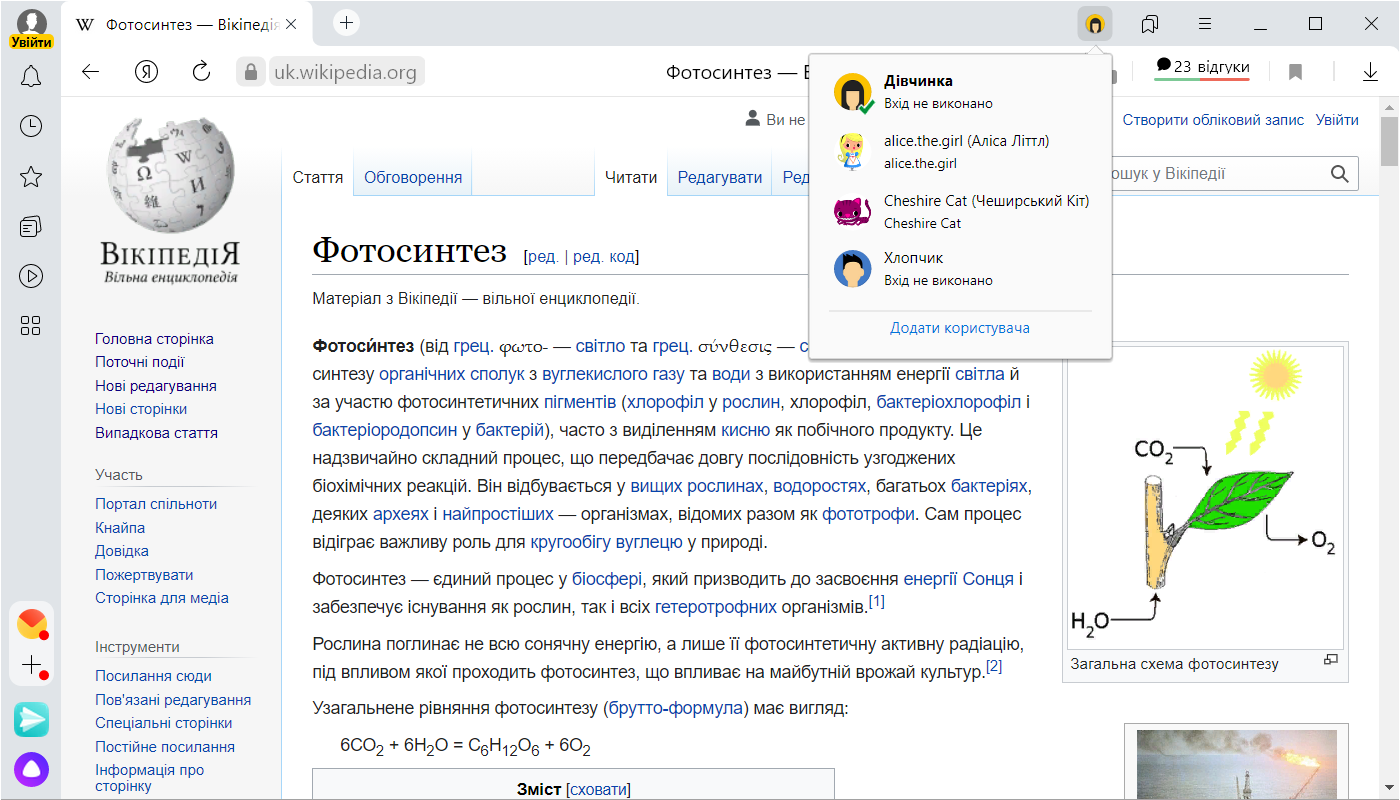Click the padlock site security icon

coord(251,72)
